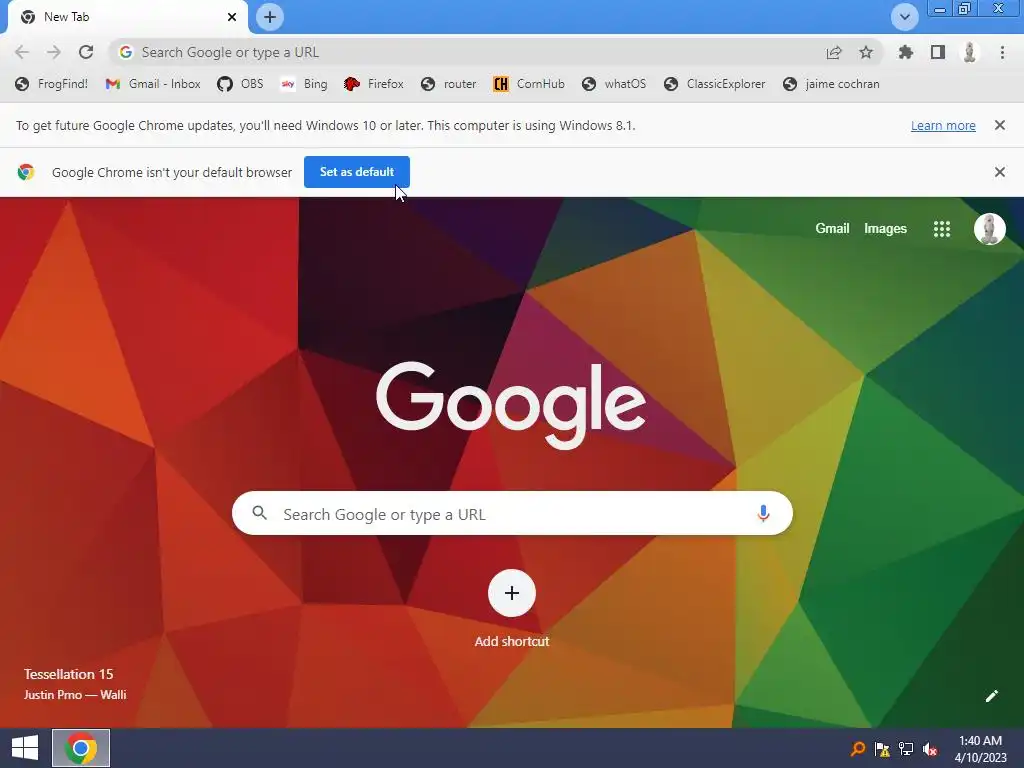
Task: Close the New Tab tab
Action: [232, 17]
